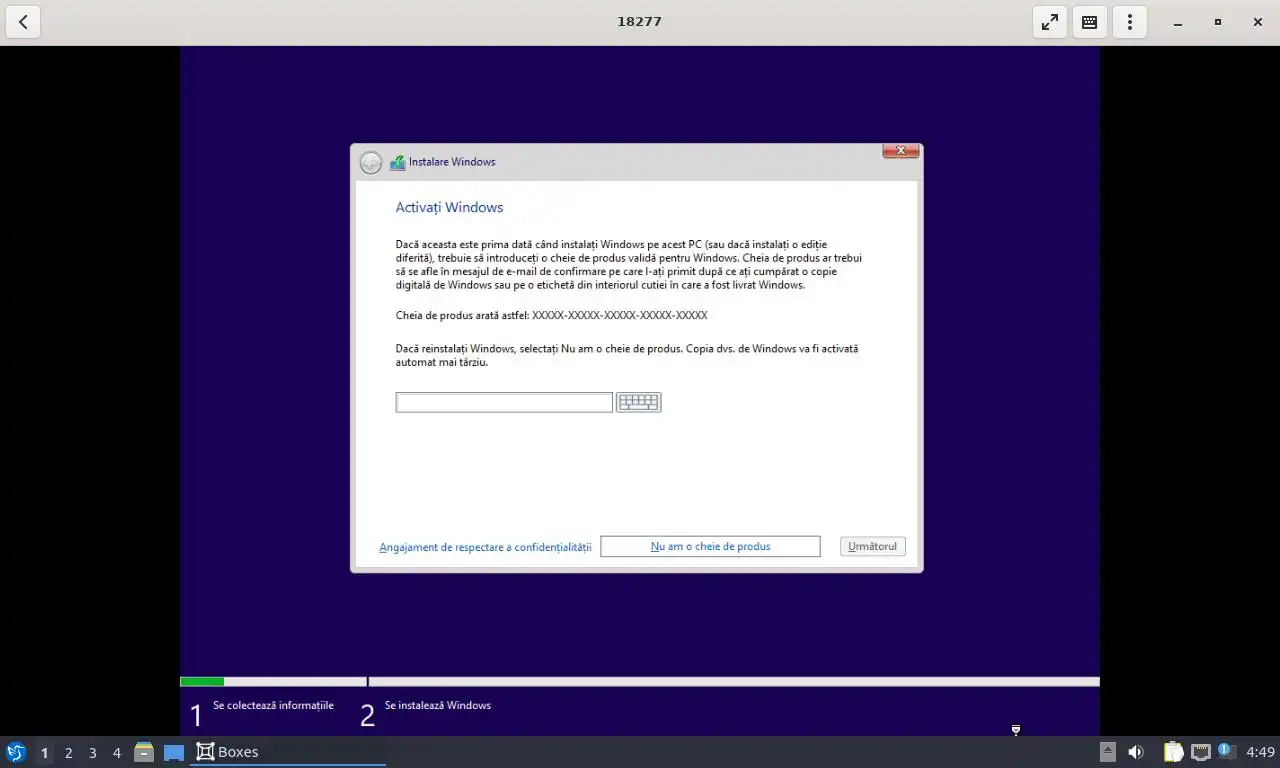Click the 18277 window title
This screenshot has height=768, width=1280.
pos(639,22)
